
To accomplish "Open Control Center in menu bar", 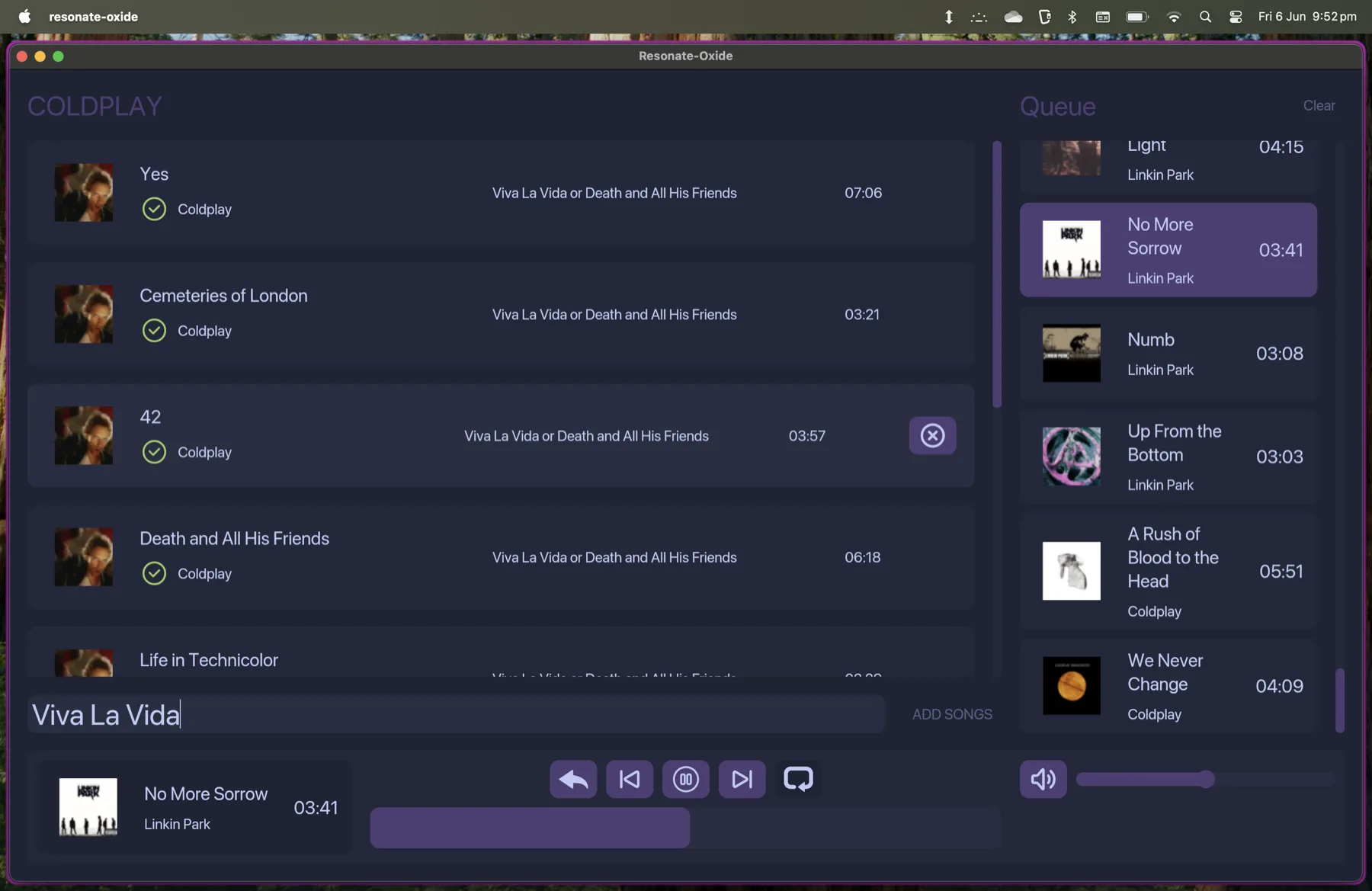I will click(1236, 17).
